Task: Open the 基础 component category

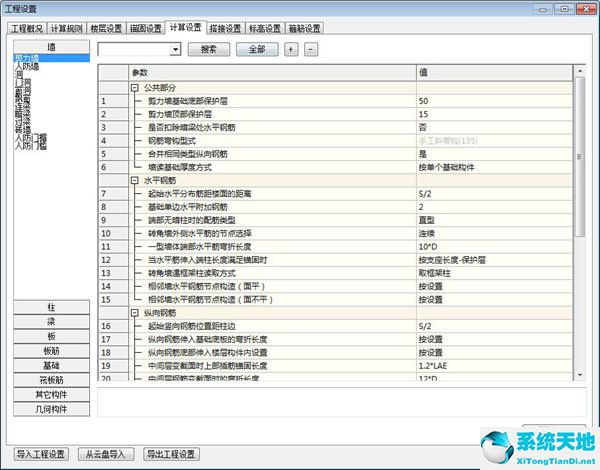Action: click(51, 366)
